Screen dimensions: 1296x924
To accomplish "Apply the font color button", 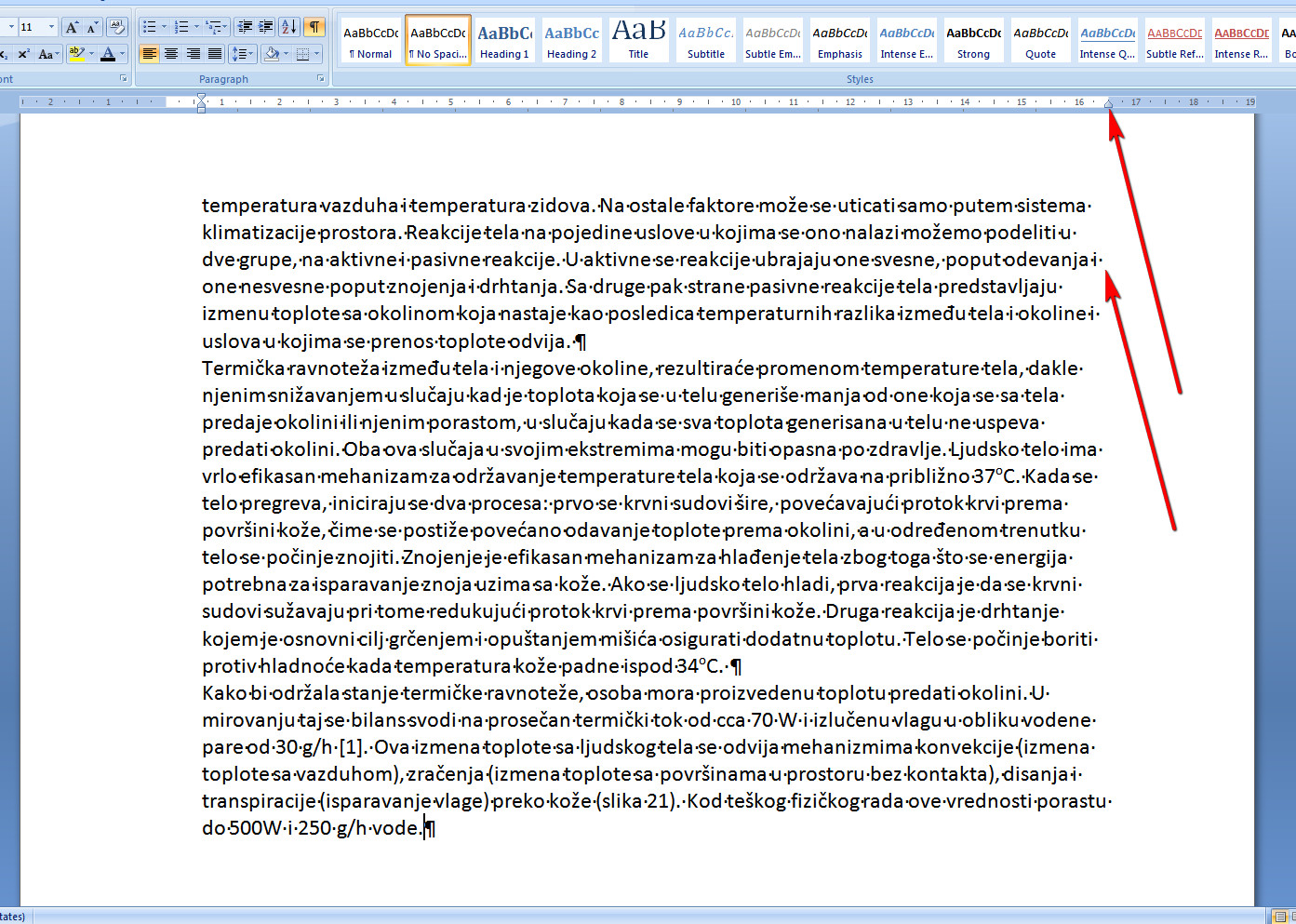I will (108, 54).
